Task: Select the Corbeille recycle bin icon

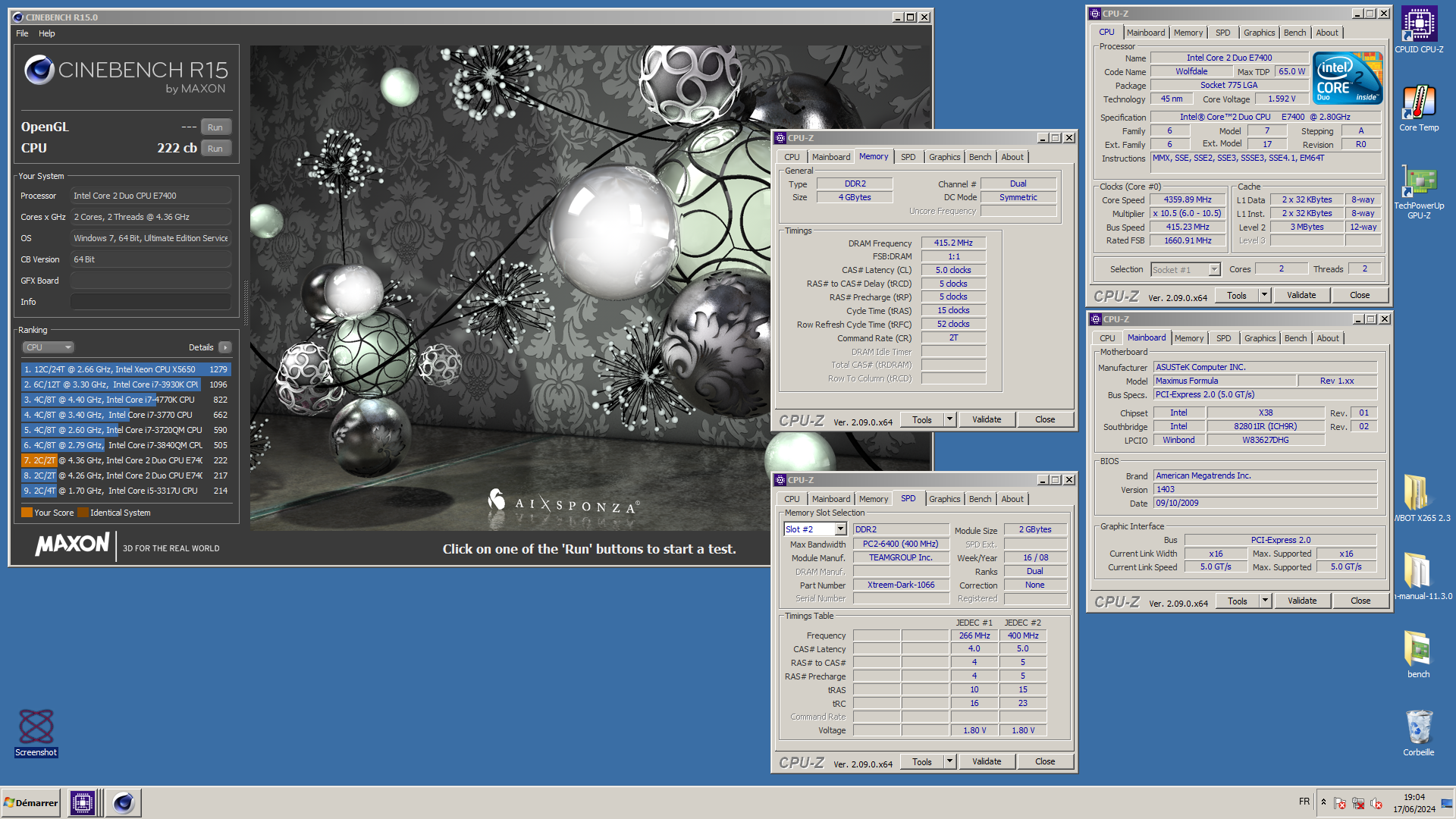Action: [x=1419, y=733]
